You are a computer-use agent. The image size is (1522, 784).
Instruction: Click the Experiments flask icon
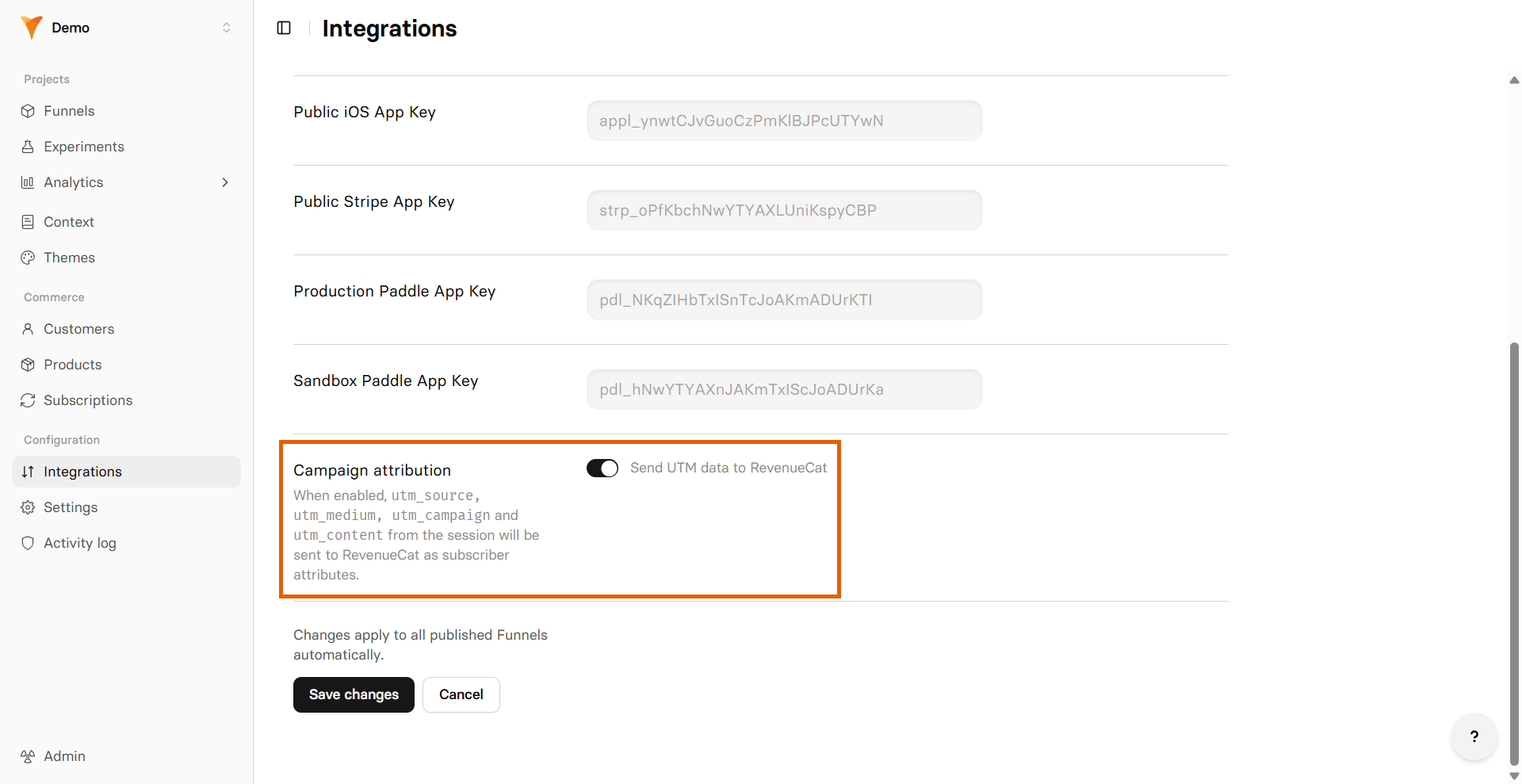28,147
